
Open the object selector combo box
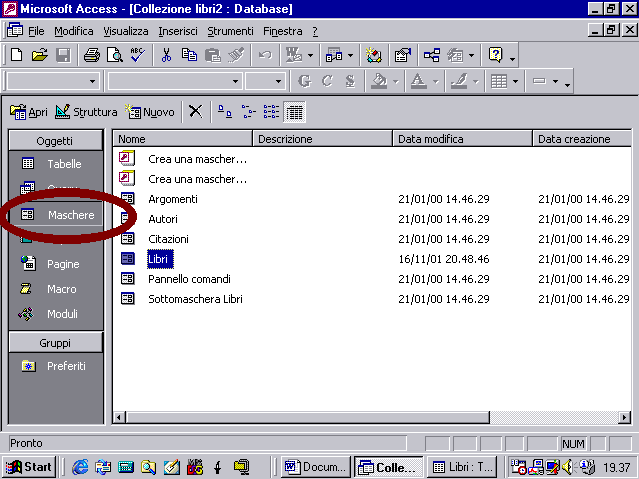click(53, 82)
